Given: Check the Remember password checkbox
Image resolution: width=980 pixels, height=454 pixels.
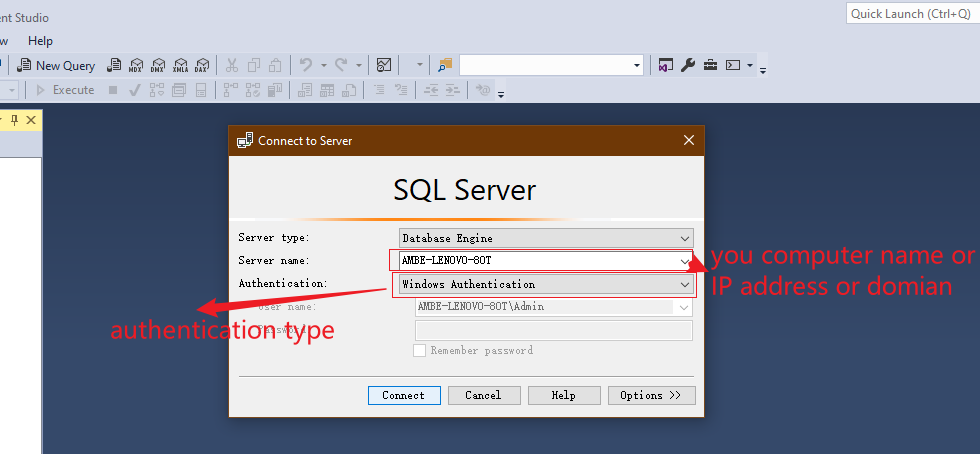Looking at the screenshot, I should (x=419, y=350).
